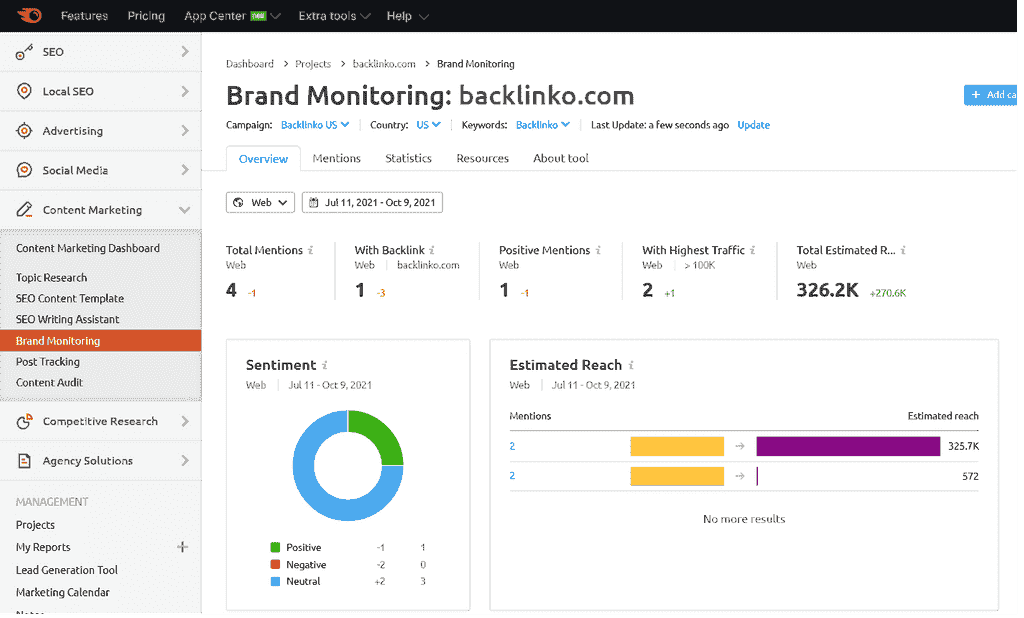Switch to the Mentions tab
Screen dimensions: 1024x618
(x=336, y=158)
